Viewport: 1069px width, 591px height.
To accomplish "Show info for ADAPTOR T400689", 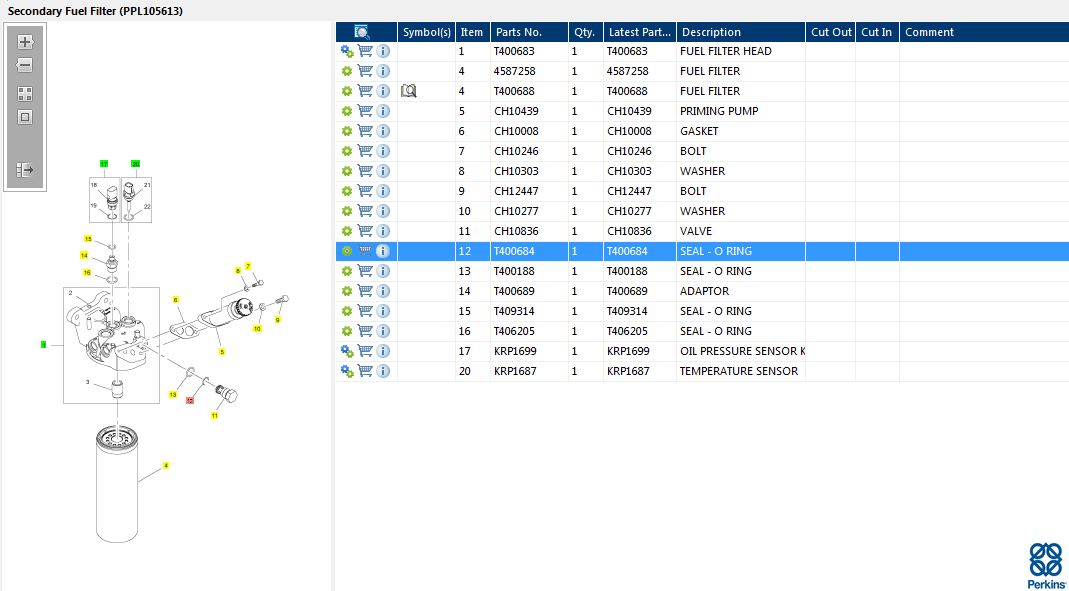I will pos(383,291).
